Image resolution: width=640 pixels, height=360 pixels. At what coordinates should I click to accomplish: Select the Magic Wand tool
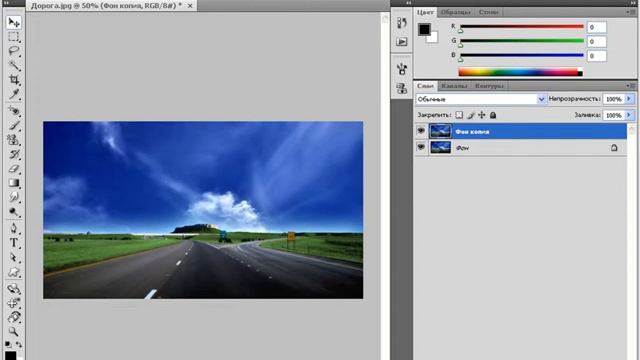pos(14,65)
